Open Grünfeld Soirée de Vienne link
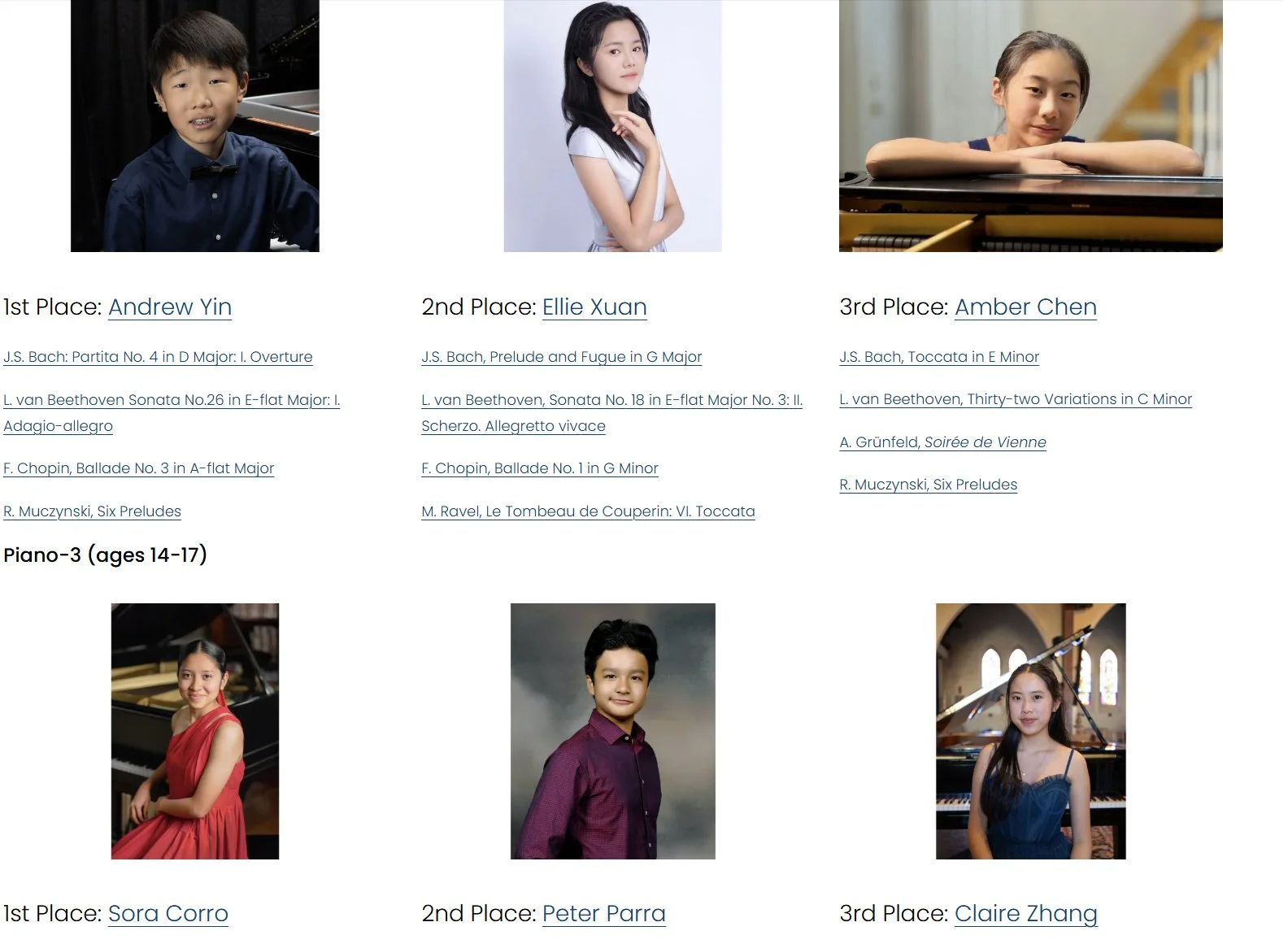 942,442
